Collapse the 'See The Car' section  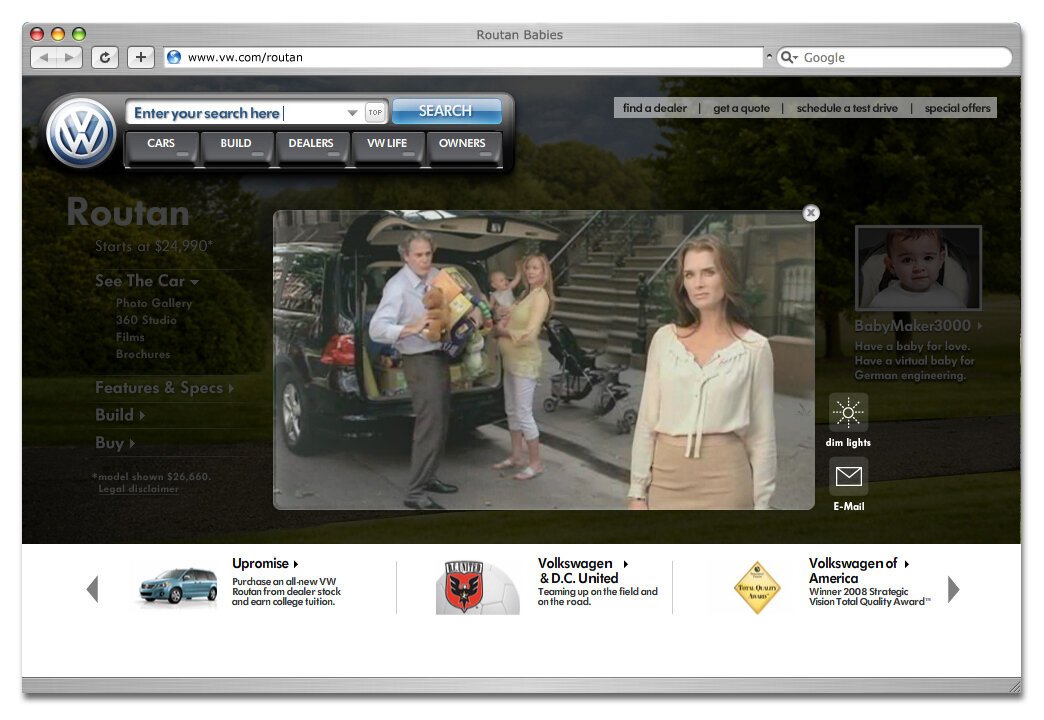coord(146,281)
